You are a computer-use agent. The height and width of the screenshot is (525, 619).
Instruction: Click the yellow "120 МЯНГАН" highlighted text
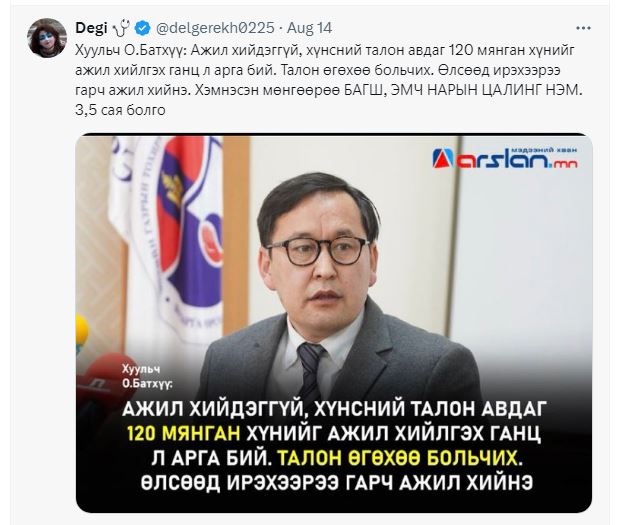point(183,434)
